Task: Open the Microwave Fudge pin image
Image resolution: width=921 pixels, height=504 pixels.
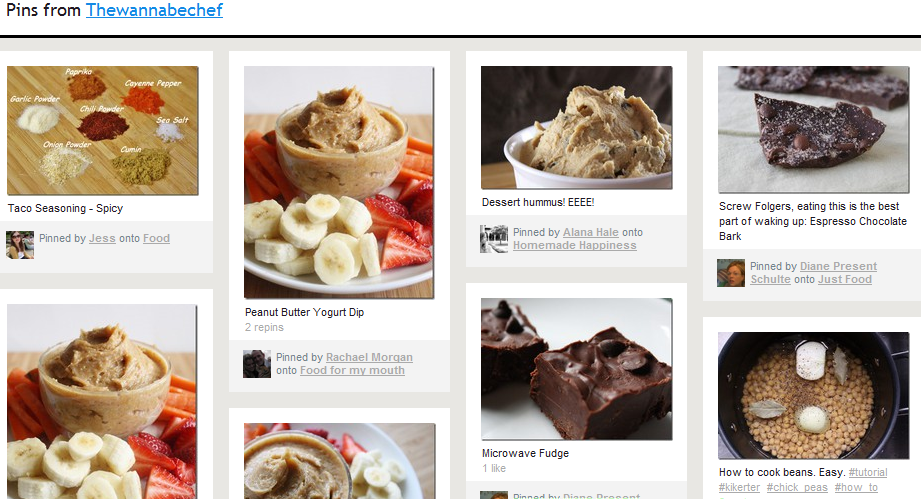Action: [576, 369]
